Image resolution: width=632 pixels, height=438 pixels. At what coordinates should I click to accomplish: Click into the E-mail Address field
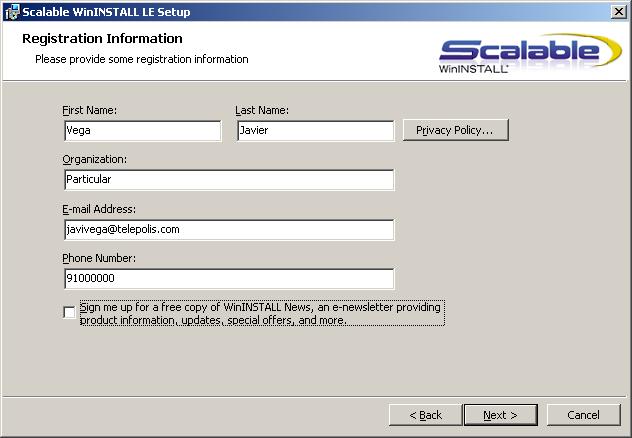point(228,230)
